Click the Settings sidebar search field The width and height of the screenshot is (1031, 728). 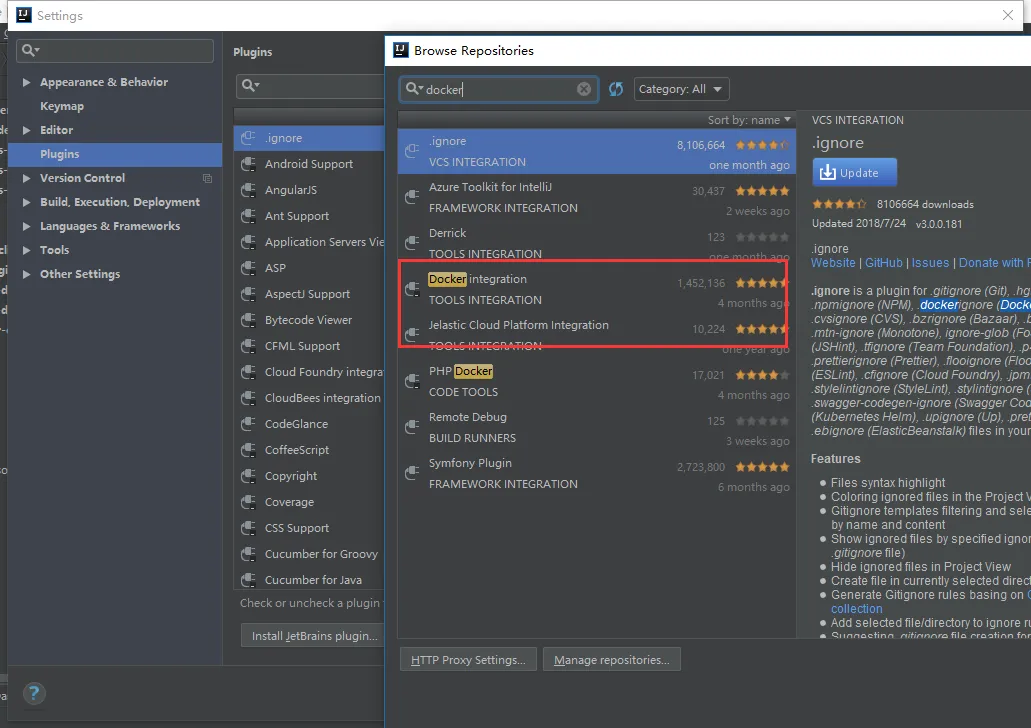click(115, 51)
